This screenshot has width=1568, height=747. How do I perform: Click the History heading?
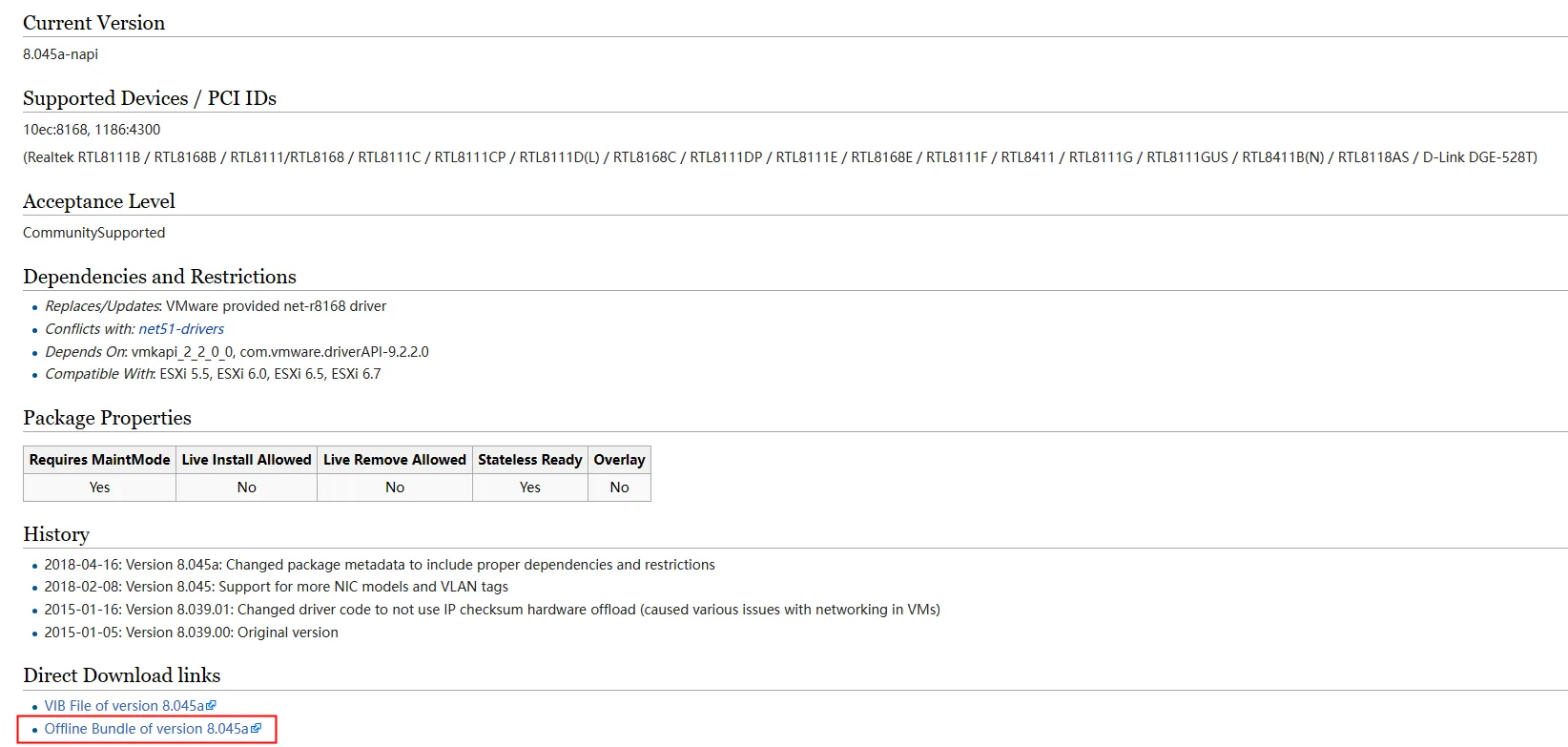pyautogui.click(x=56, y=534)
